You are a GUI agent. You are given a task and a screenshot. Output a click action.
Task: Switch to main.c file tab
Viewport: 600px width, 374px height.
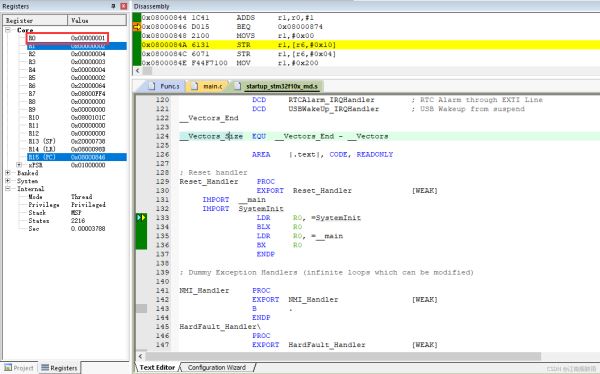tap(207, 86)
